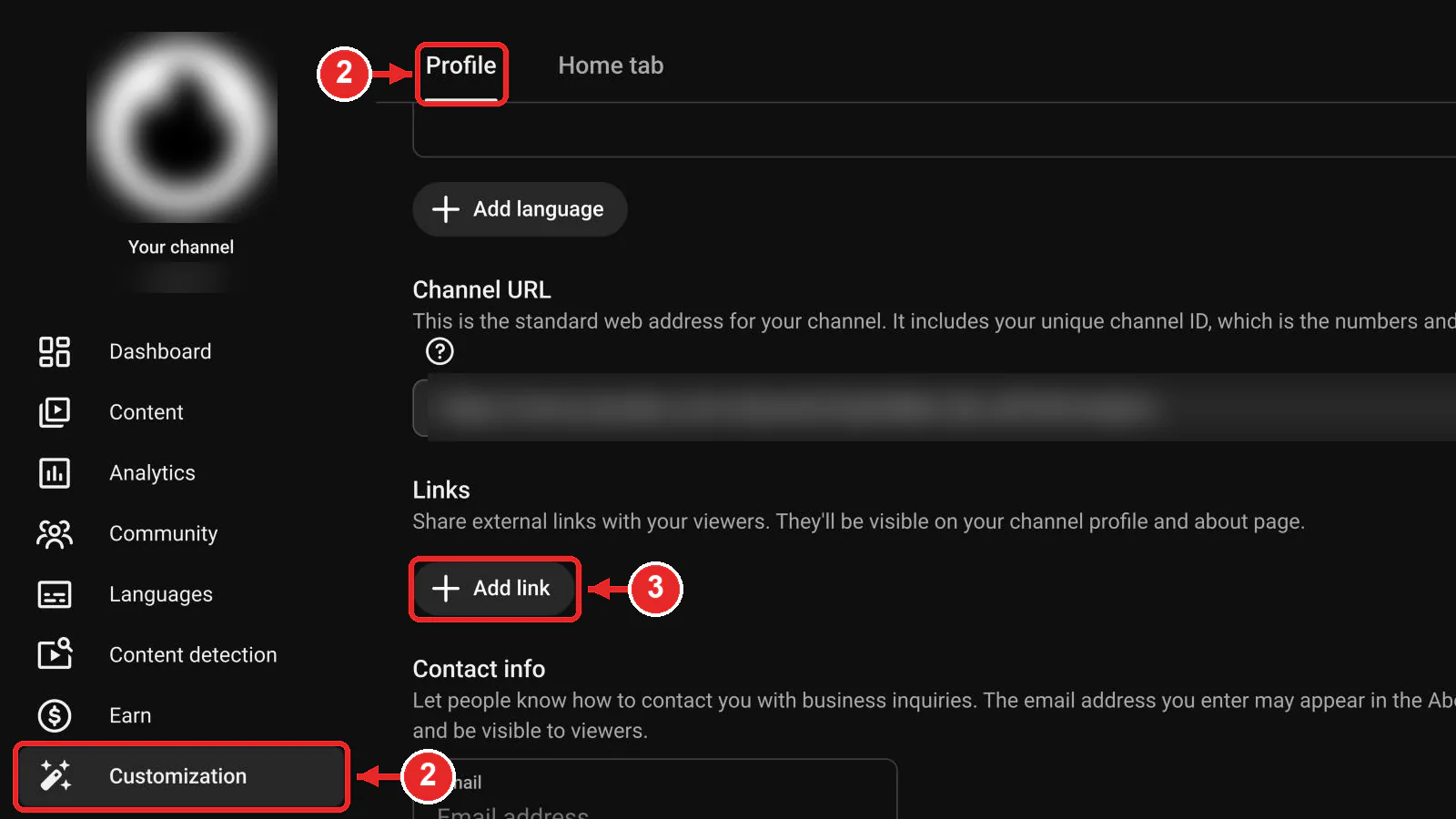The width and height of the screenshot is (1456, 819).
Task: Select the 'Channel URL' heading
Action: pyautogui.click(x=481, y=290)
